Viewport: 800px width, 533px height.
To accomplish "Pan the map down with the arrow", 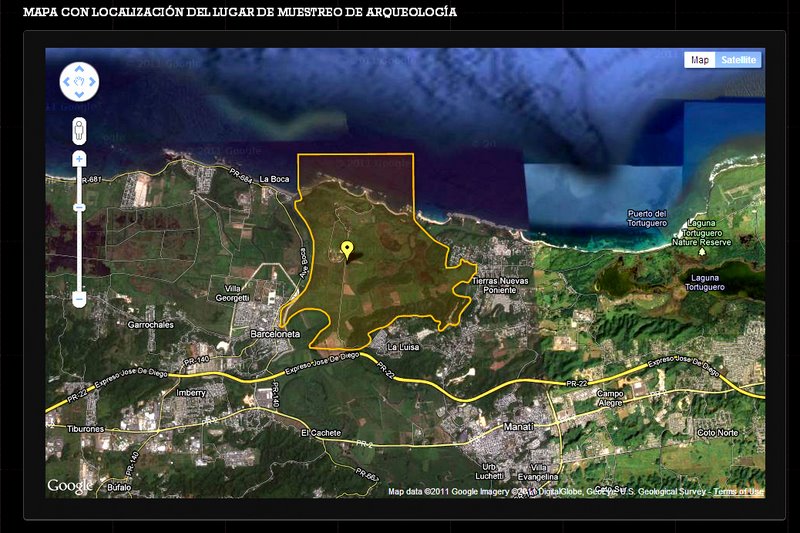I will pyautogui.click(x=79, y=92).
